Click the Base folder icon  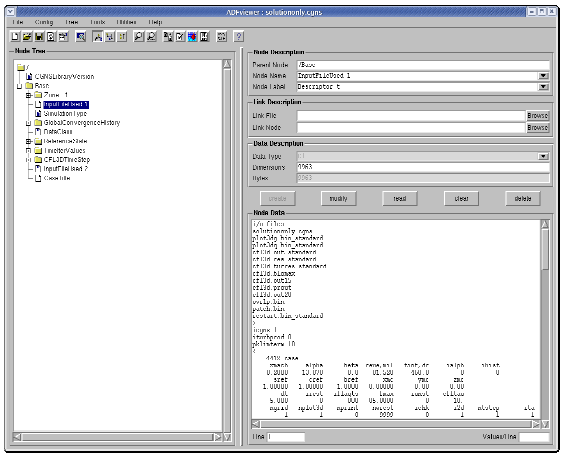tap(29, 86)
